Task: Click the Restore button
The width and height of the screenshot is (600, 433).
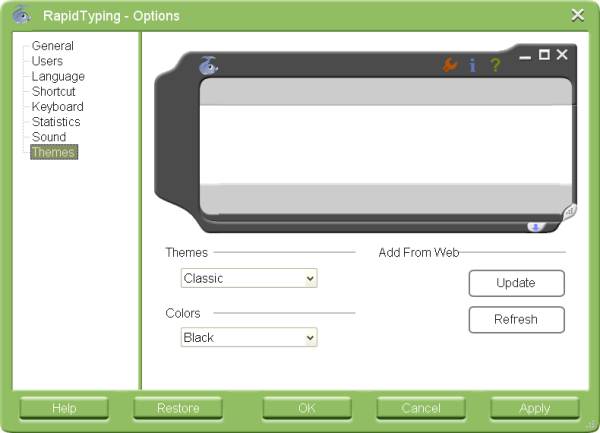Action: (178, 408)
